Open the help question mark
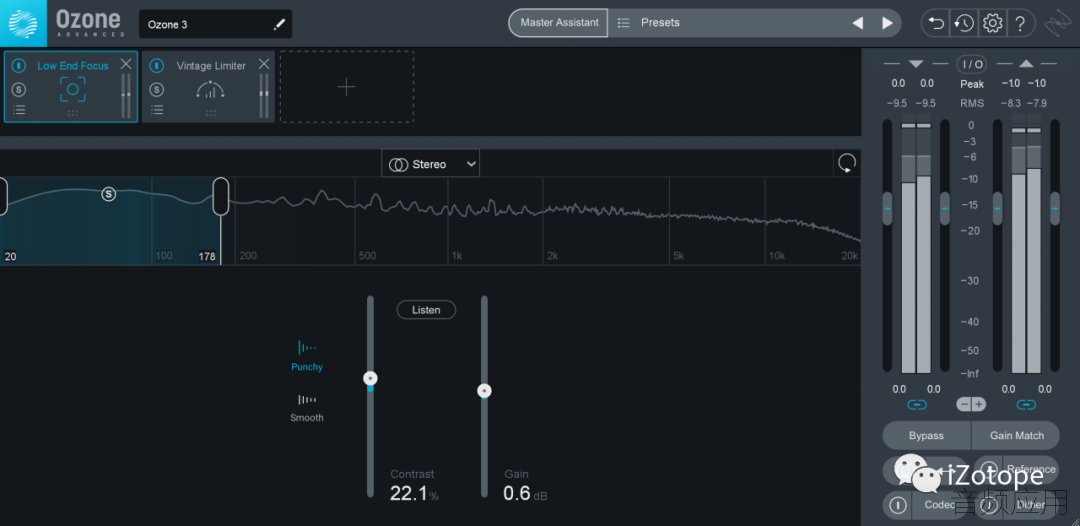Screen dimensions: 1080x526 [1020, 23]
